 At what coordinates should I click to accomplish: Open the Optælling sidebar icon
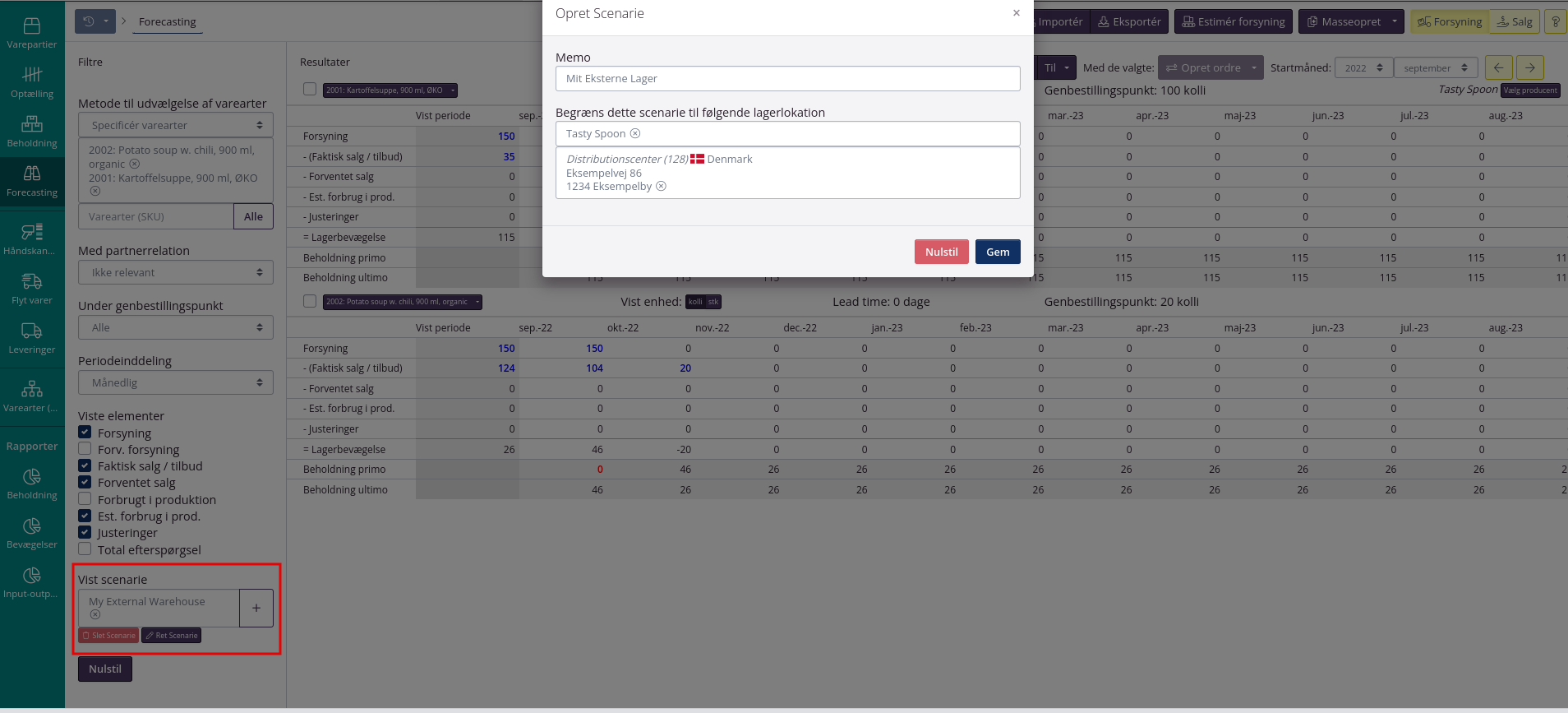pyautogui.click(x=32, y=82)
